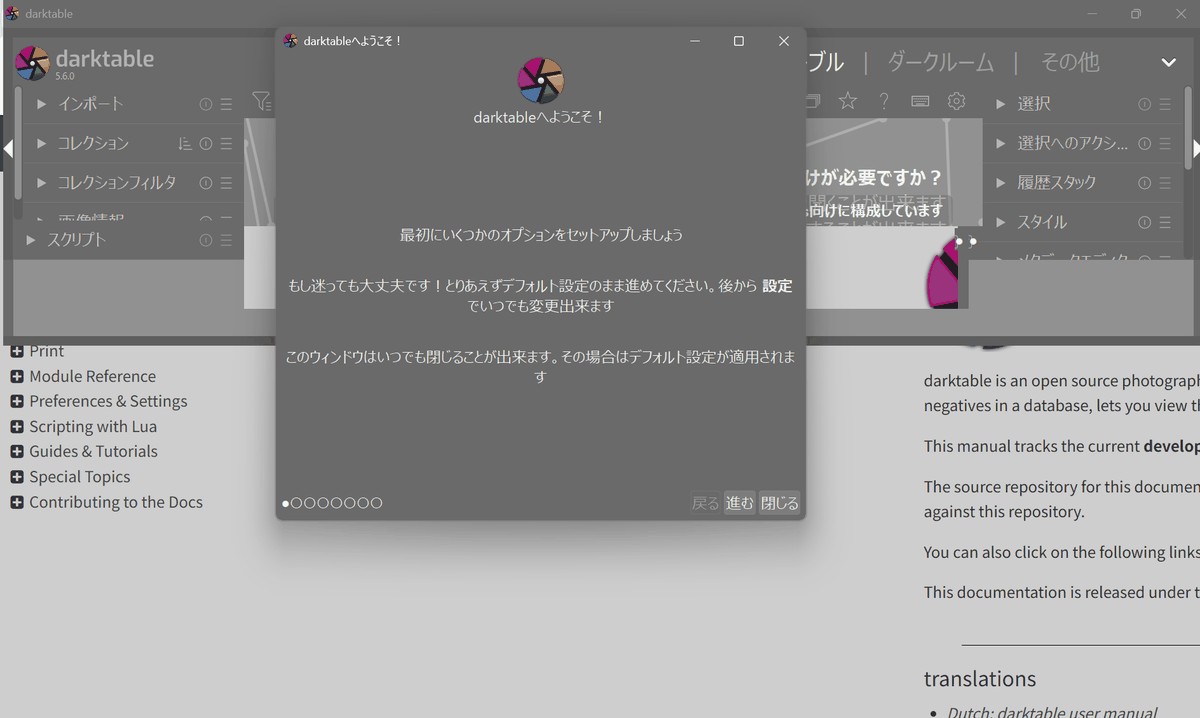Click the 戻る button in welcome dialog

(x=705, y=503)
